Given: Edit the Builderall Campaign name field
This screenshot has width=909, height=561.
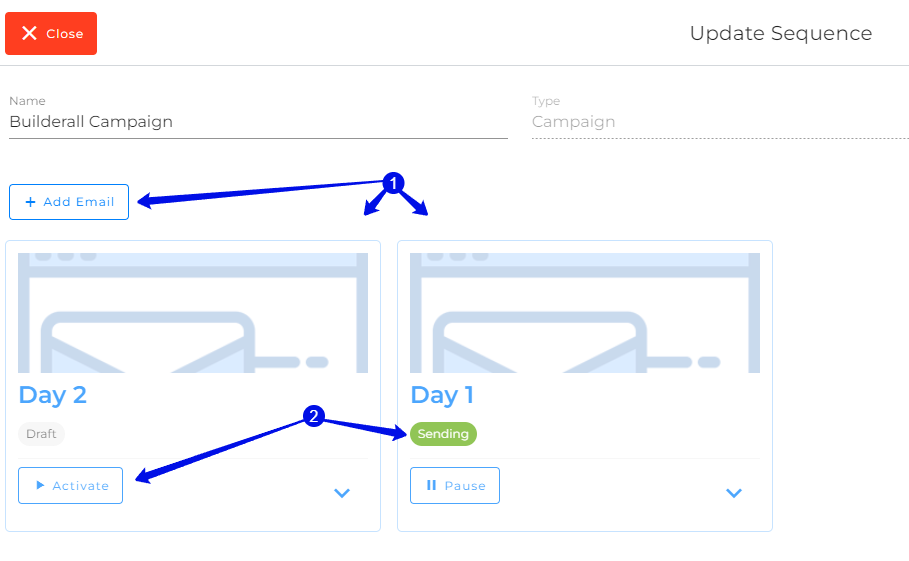Looking at the screenshot, I should coord(259,122).
